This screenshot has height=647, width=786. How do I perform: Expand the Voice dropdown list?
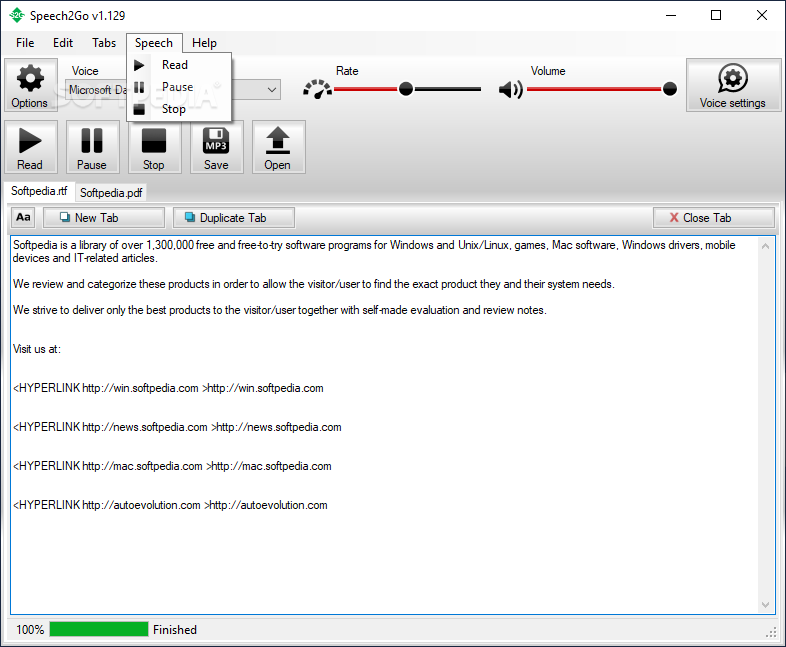272,90
